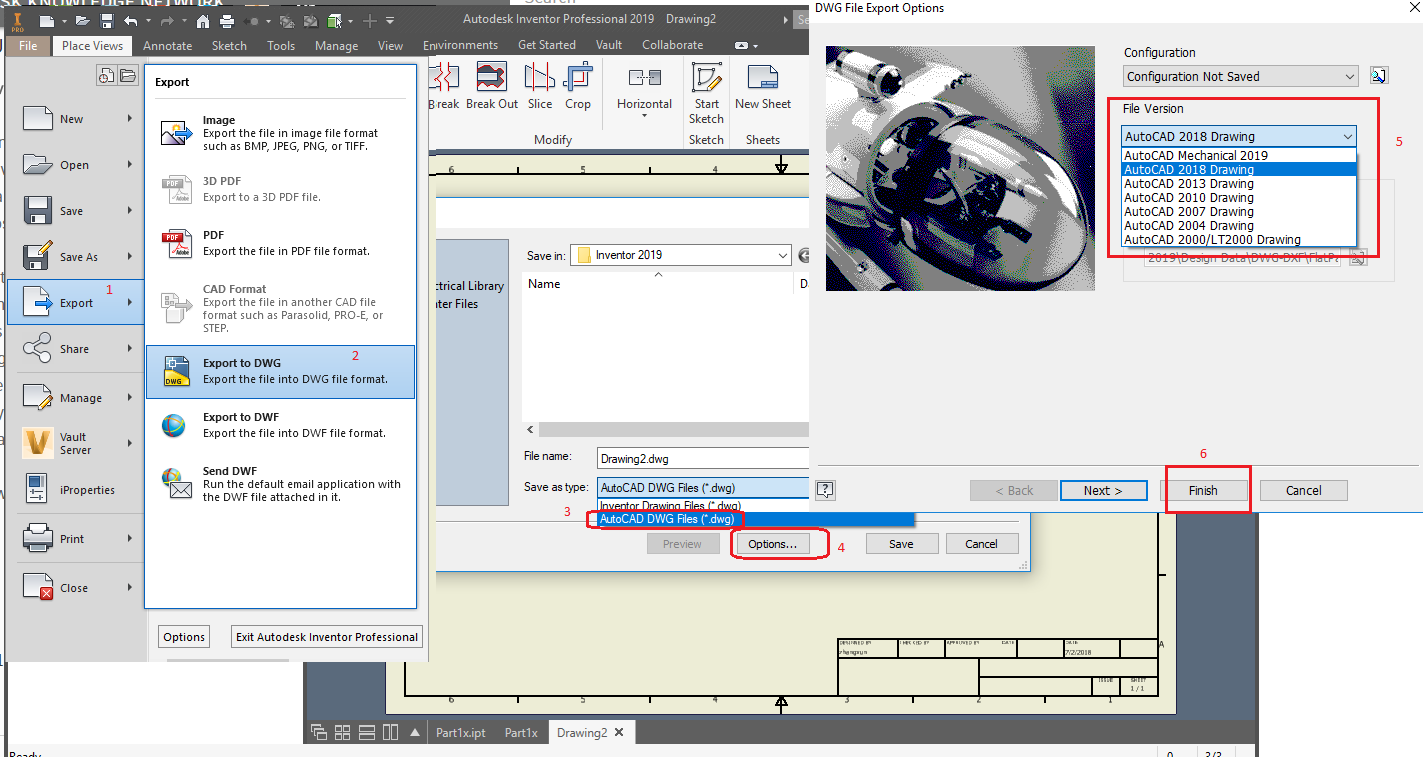Collapse the File Version dropdown
Screen dimensions: 1423x757
coord(1347,136)
